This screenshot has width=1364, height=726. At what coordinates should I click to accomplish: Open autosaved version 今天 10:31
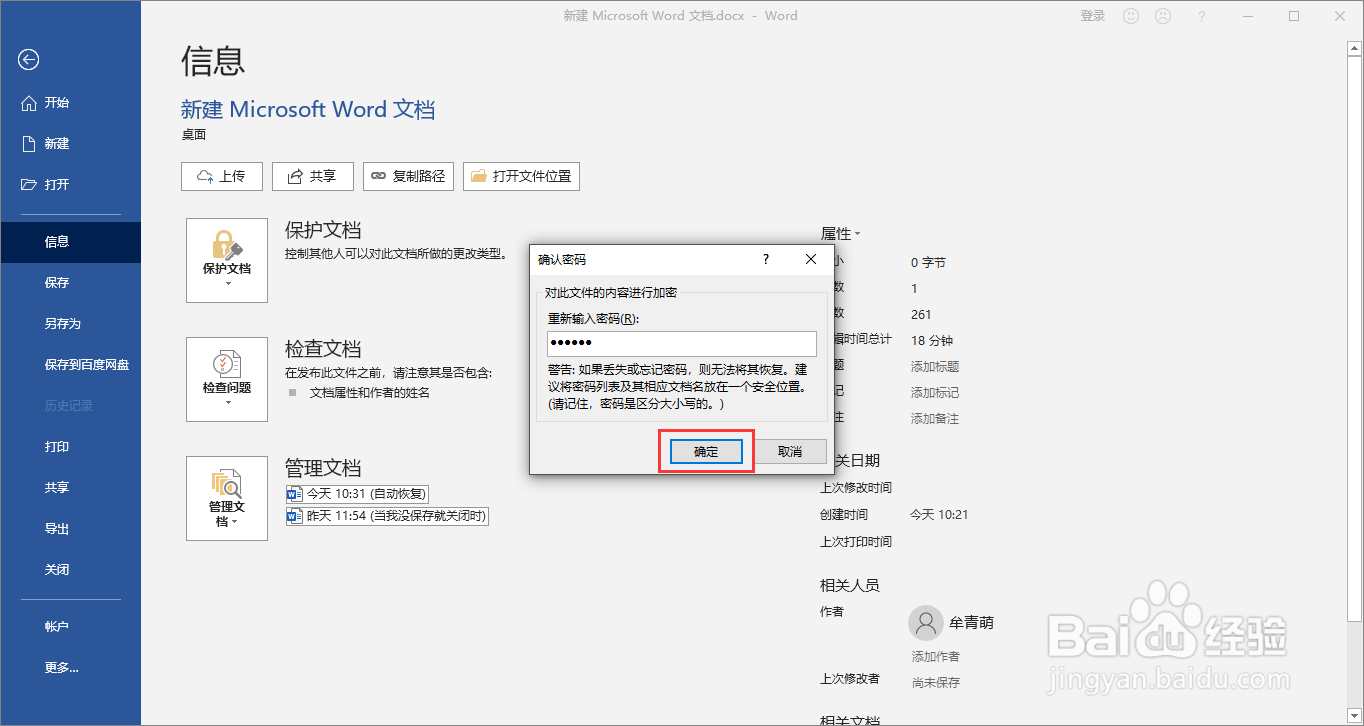tap(357, 494)
